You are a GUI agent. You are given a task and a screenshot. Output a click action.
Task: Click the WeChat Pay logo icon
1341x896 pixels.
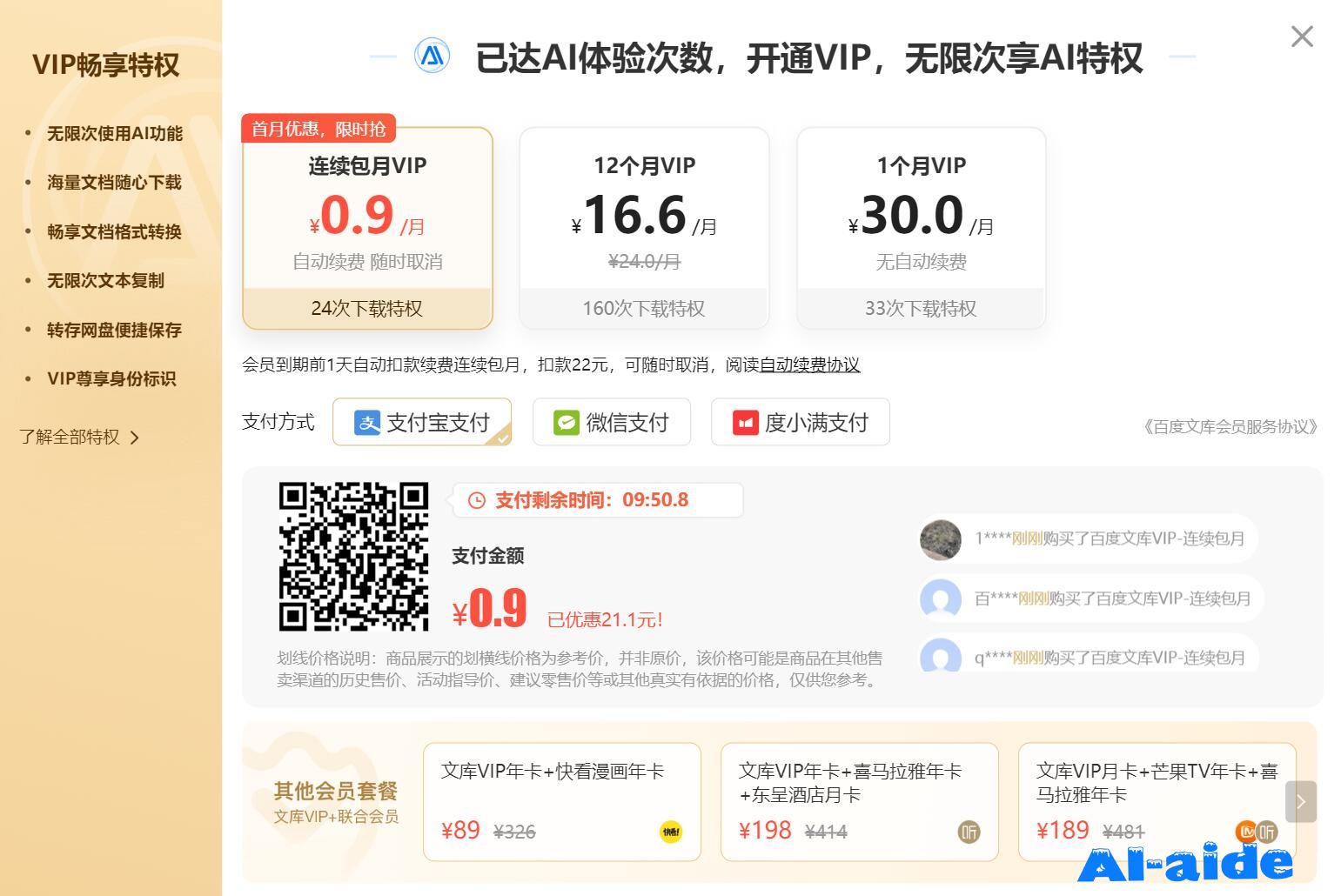(x=567, y=423)
